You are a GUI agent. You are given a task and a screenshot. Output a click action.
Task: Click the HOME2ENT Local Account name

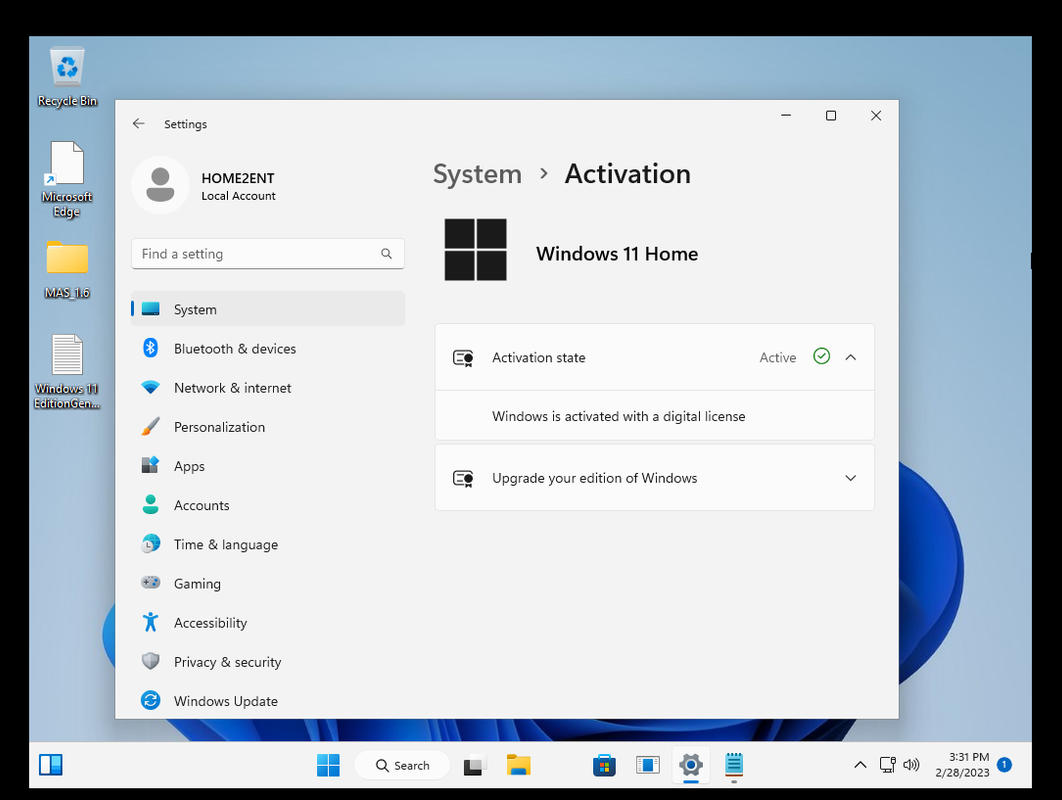238,186
